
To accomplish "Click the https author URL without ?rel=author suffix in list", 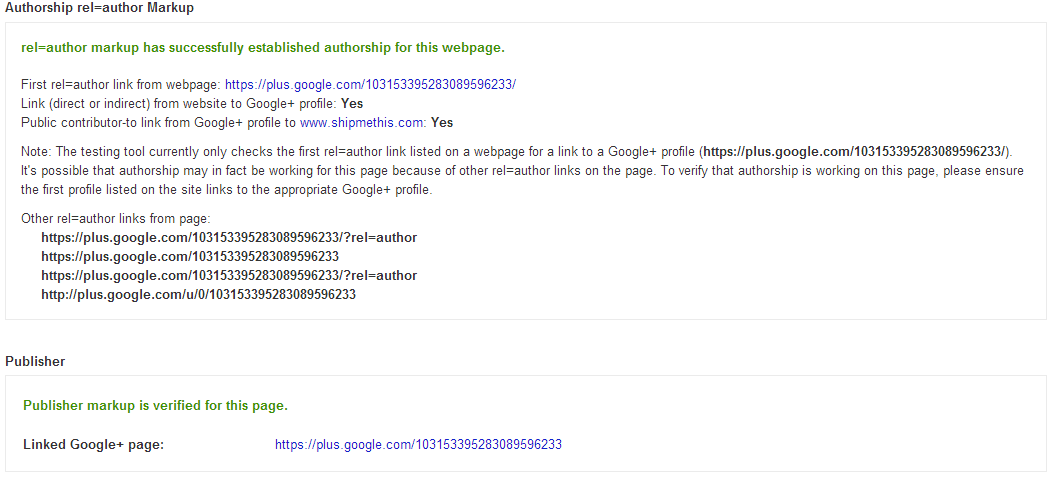I will [x=189, y=257].
